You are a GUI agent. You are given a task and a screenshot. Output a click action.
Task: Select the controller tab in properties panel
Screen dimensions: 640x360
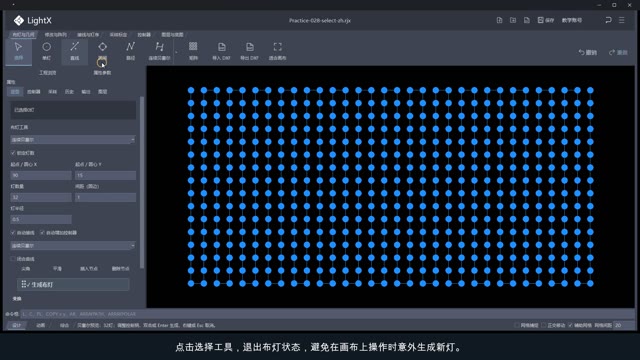pyautogui.click(x=33, y=92)
